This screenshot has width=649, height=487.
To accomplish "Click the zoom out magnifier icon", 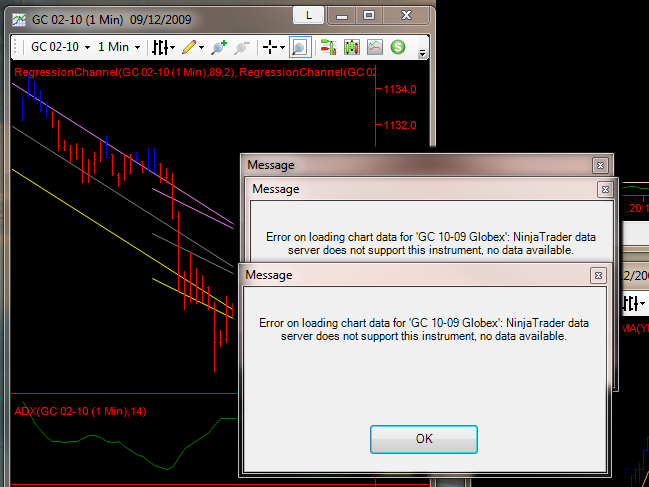I will [x=242, y=47].
